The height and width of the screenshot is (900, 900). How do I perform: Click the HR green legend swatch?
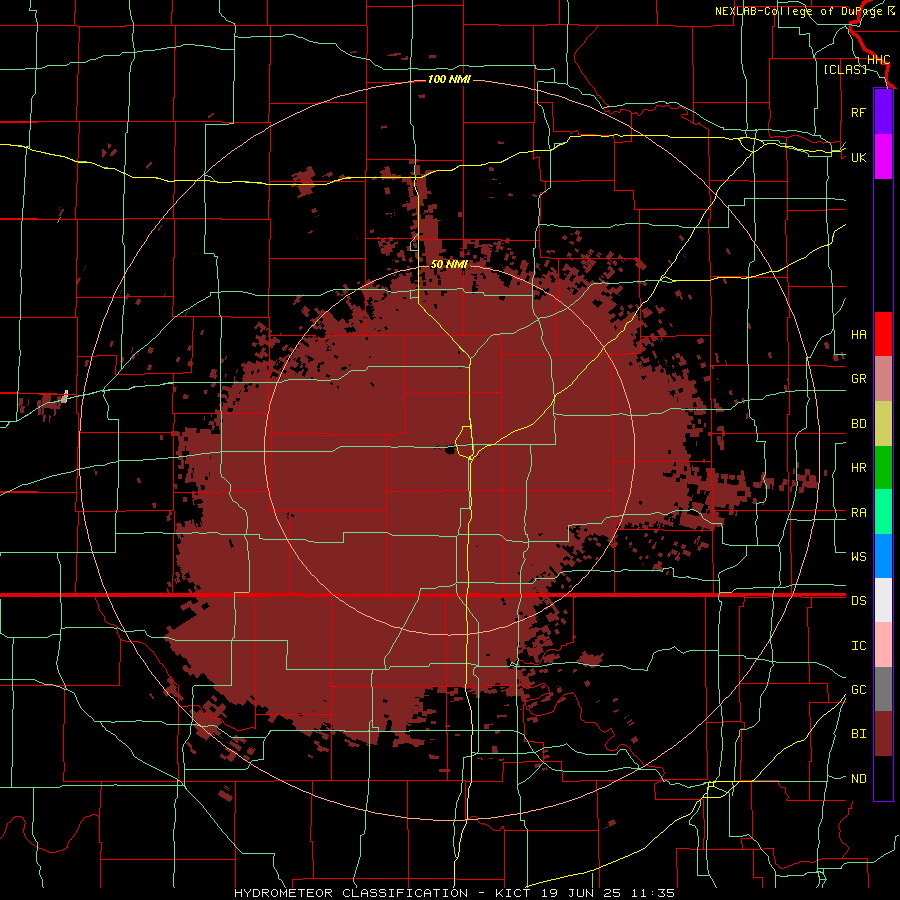[883, 468]
